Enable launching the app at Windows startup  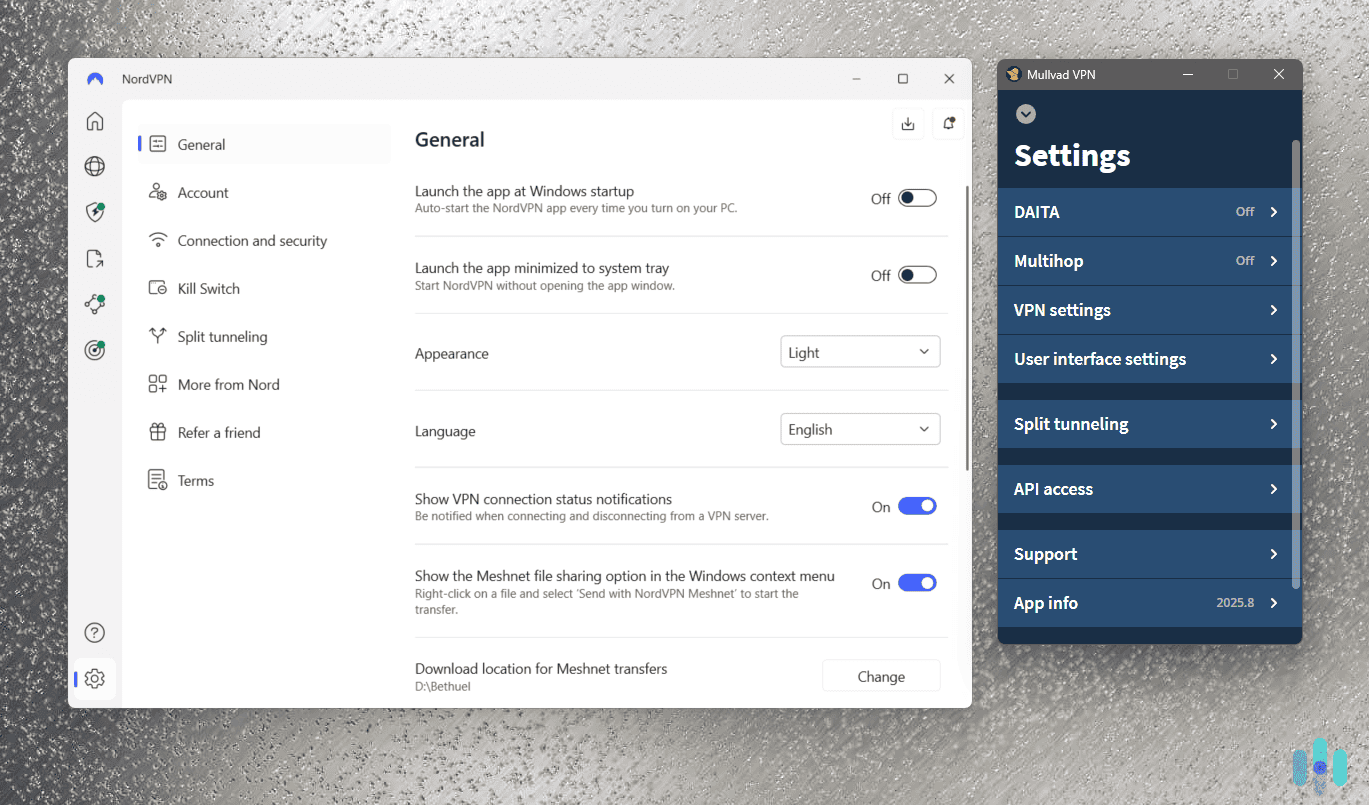[917, 197]
